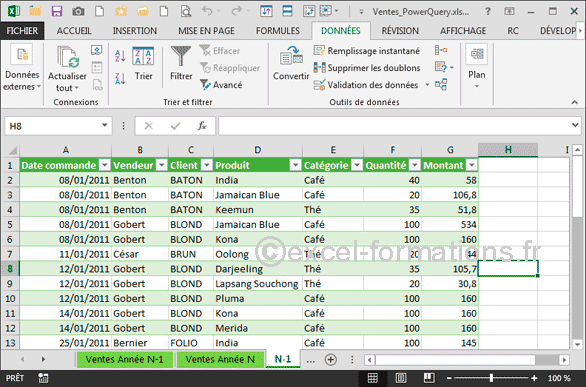The width and height of the screenshot is (586, 387).
Task: Expand the formula bar chevron
Action: [x=575, y=125]
